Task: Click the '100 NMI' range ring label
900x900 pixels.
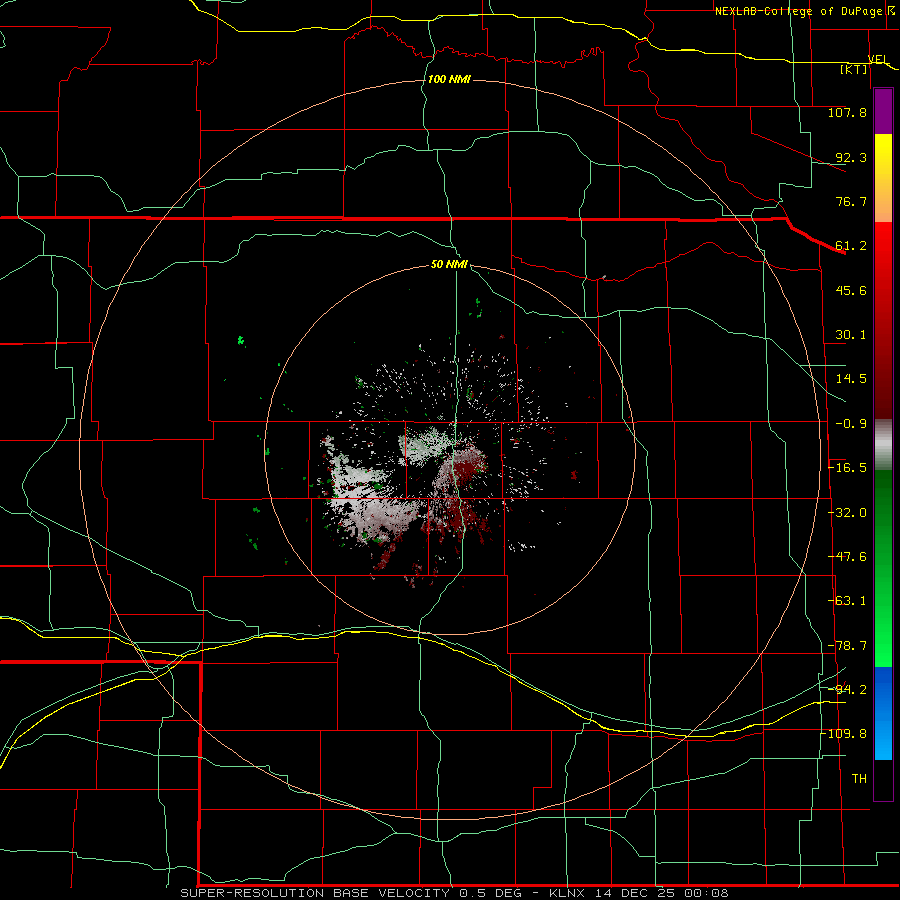Action: (449, 79)
